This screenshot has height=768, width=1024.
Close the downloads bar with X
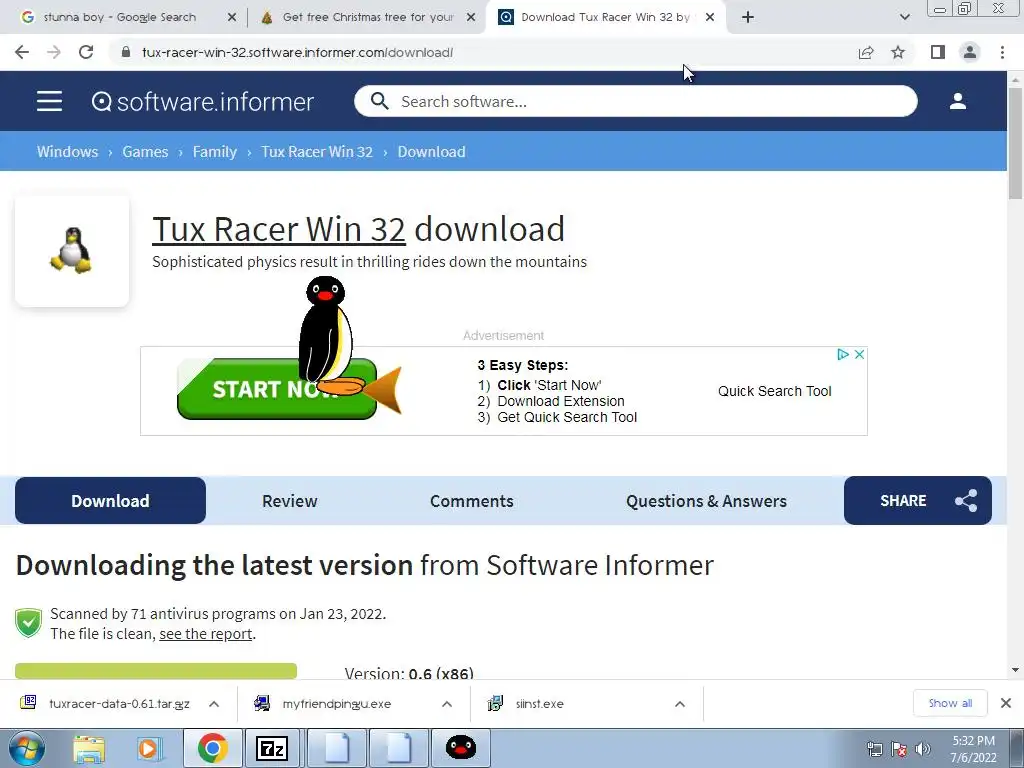click(1006, 703)
